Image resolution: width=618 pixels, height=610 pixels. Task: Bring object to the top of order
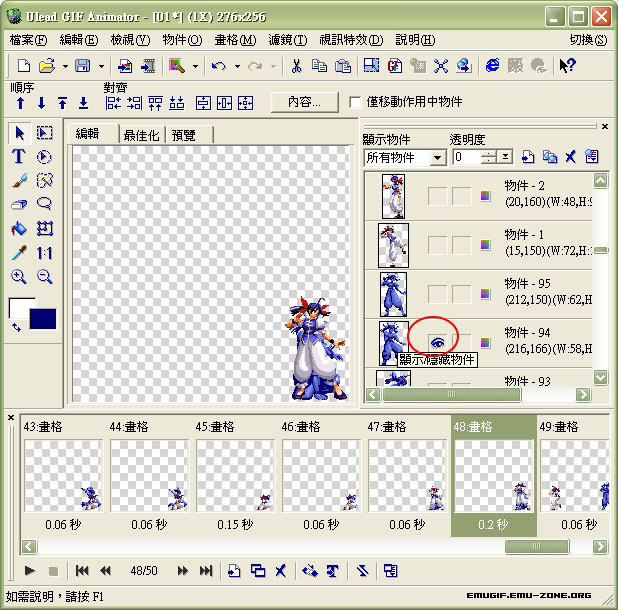coord(62,103)
